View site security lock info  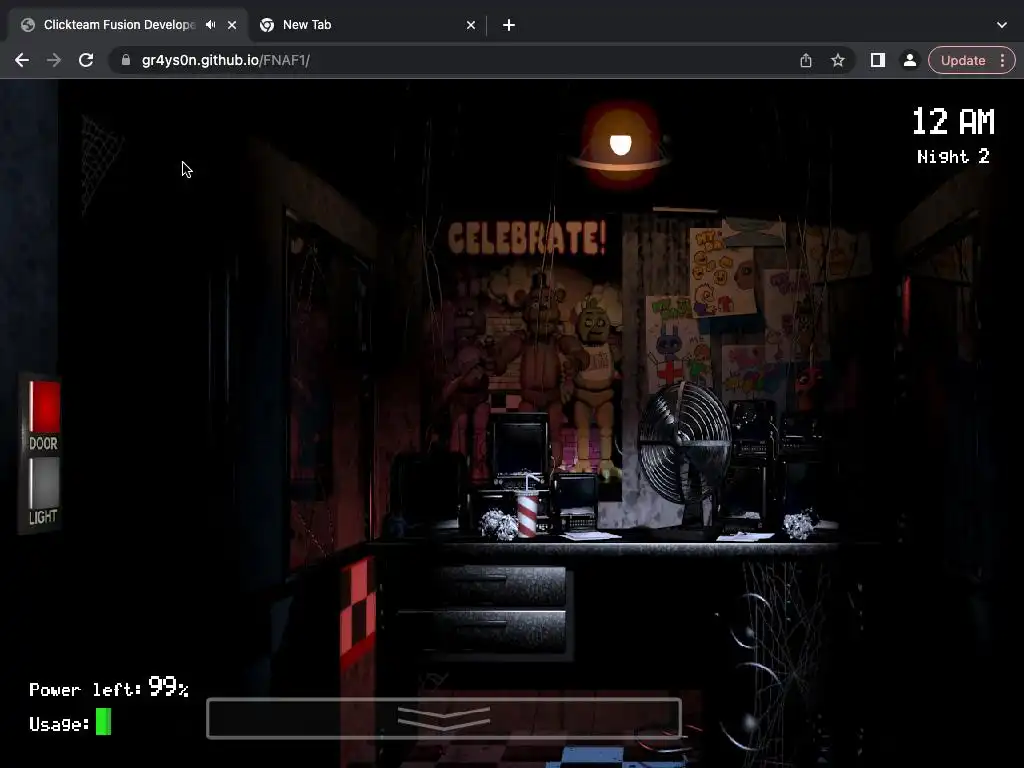pyautogui.click(x=126, y=60)
